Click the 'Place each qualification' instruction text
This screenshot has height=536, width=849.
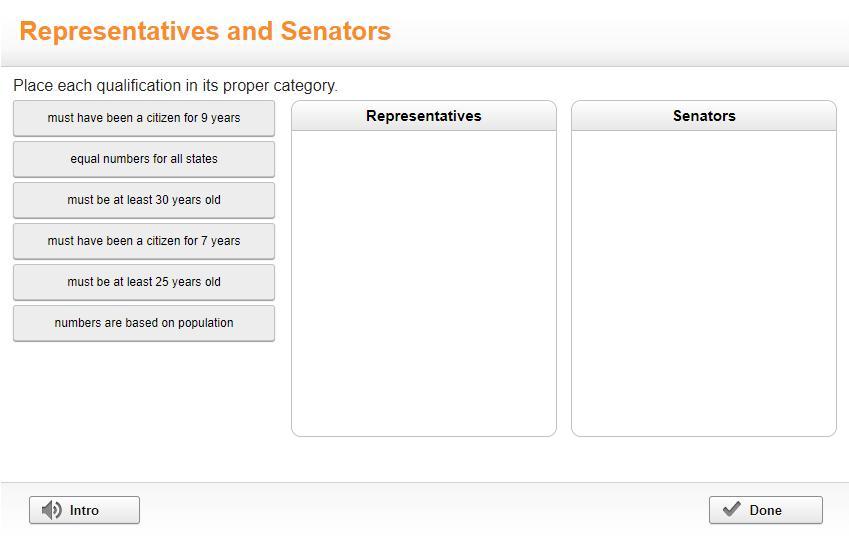tap(175, 86)
